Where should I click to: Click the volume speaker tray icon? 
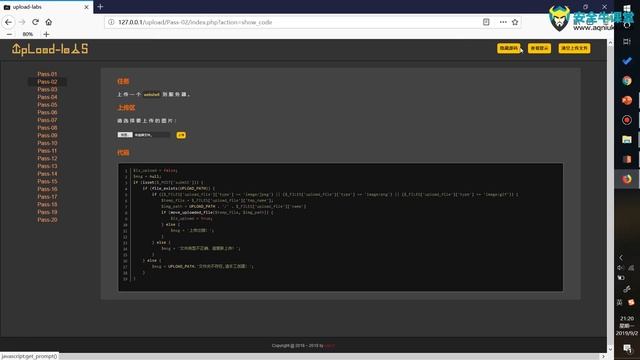620,268
